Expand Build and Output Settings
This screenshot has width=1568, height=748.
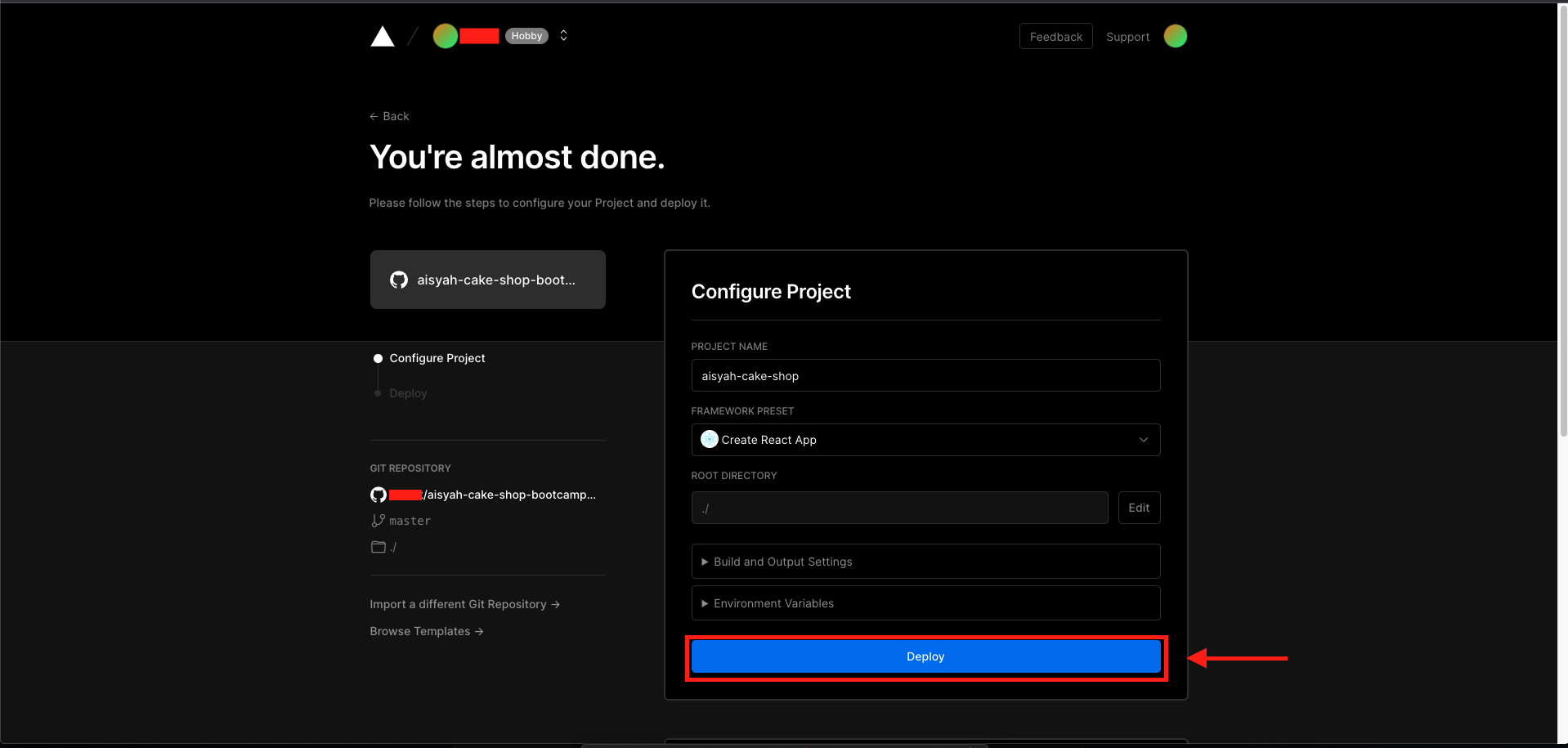pos(925,562)
